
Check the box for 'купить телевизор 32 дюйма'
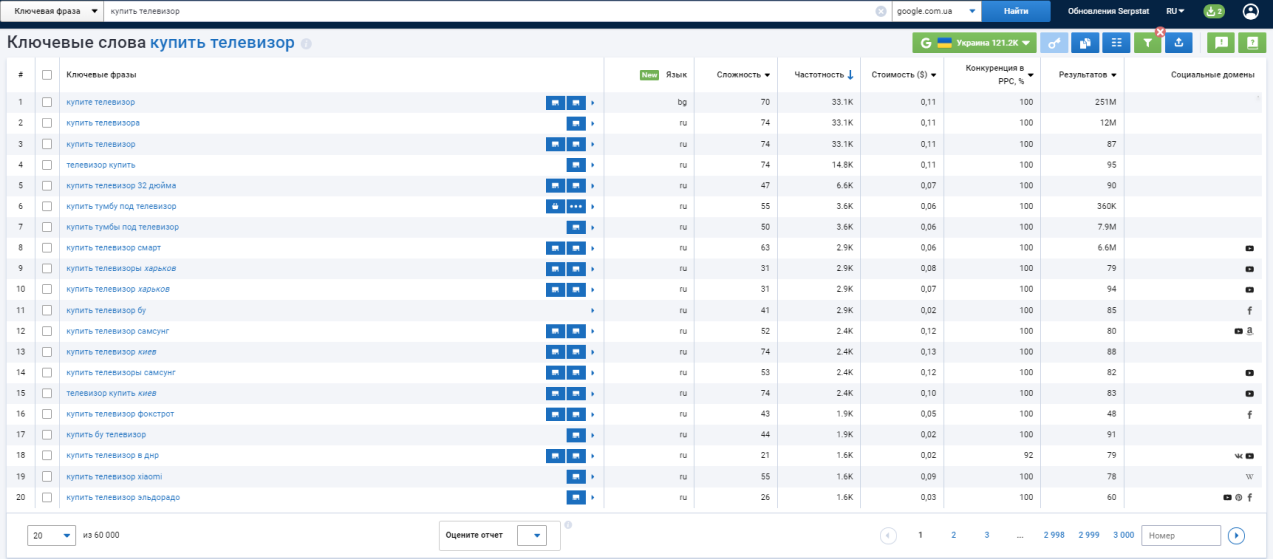tap(47, 186)
